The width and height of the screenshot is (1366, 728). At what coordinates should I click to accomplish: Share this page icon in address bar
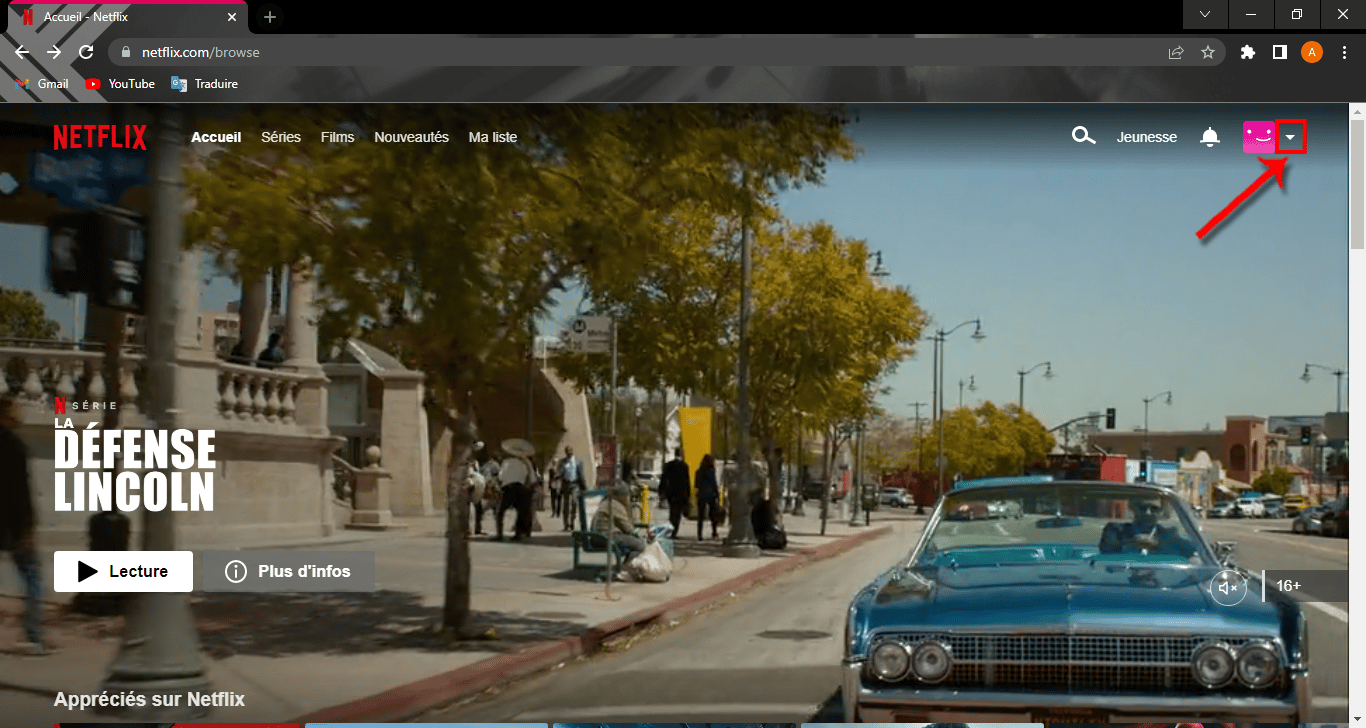coord(1176,52)
